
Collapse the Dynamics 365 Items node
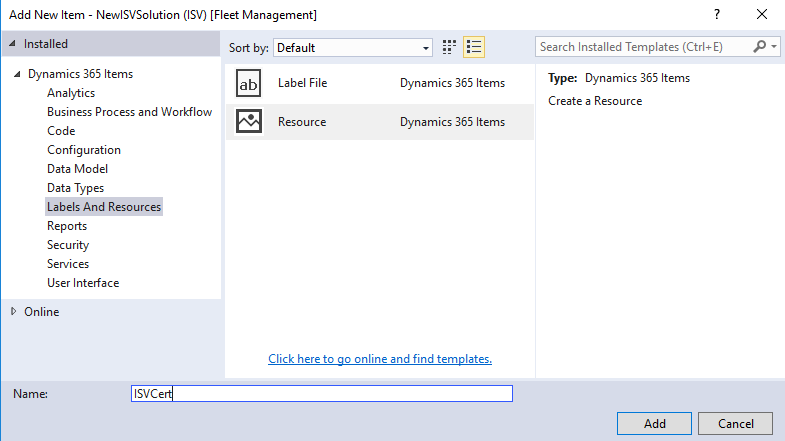tap(17, 74)
